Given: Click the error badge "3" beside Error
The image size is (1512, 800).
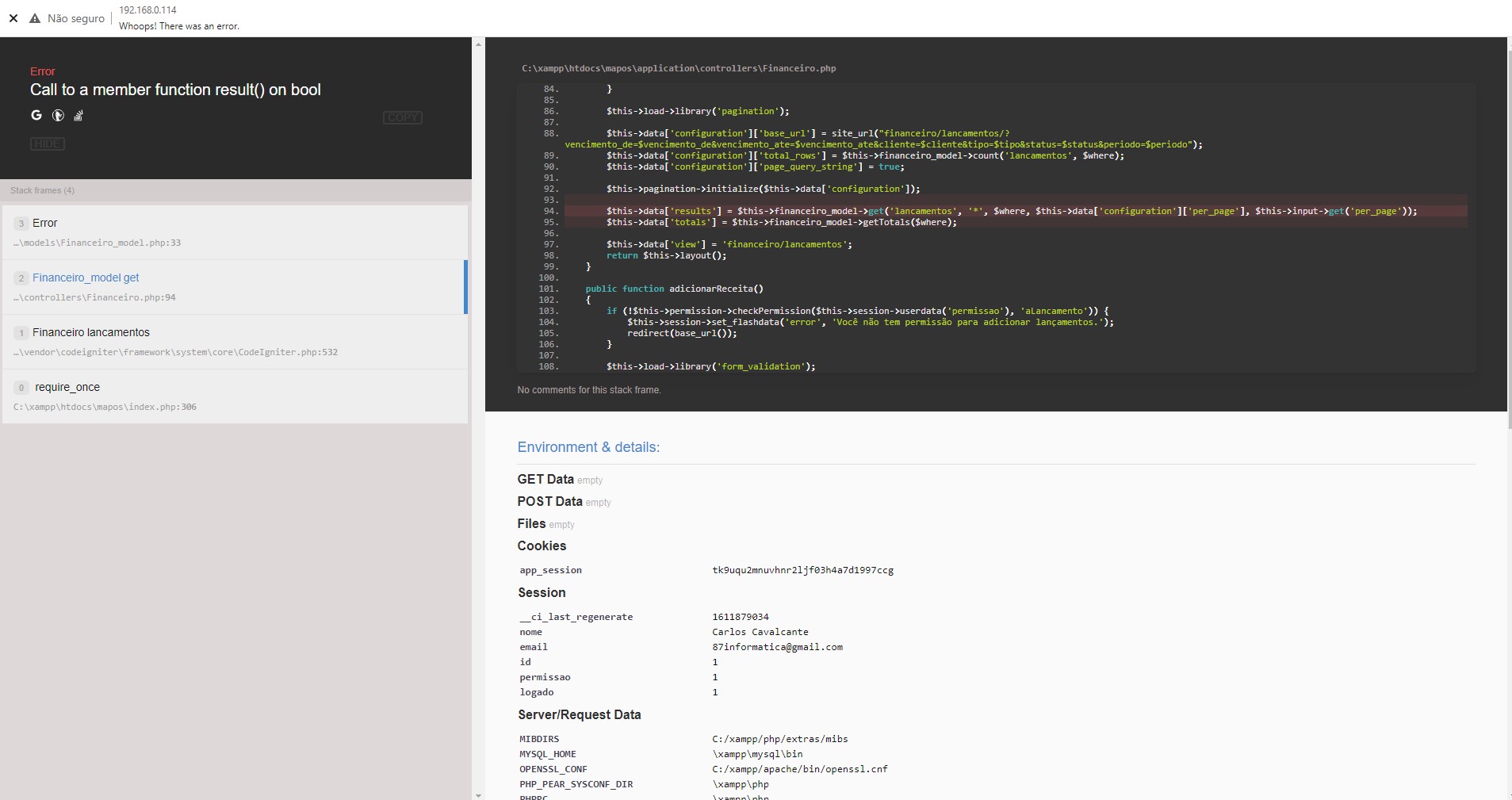Looking at the screenshot, I should pyautogui.click(x=20, y=223).
